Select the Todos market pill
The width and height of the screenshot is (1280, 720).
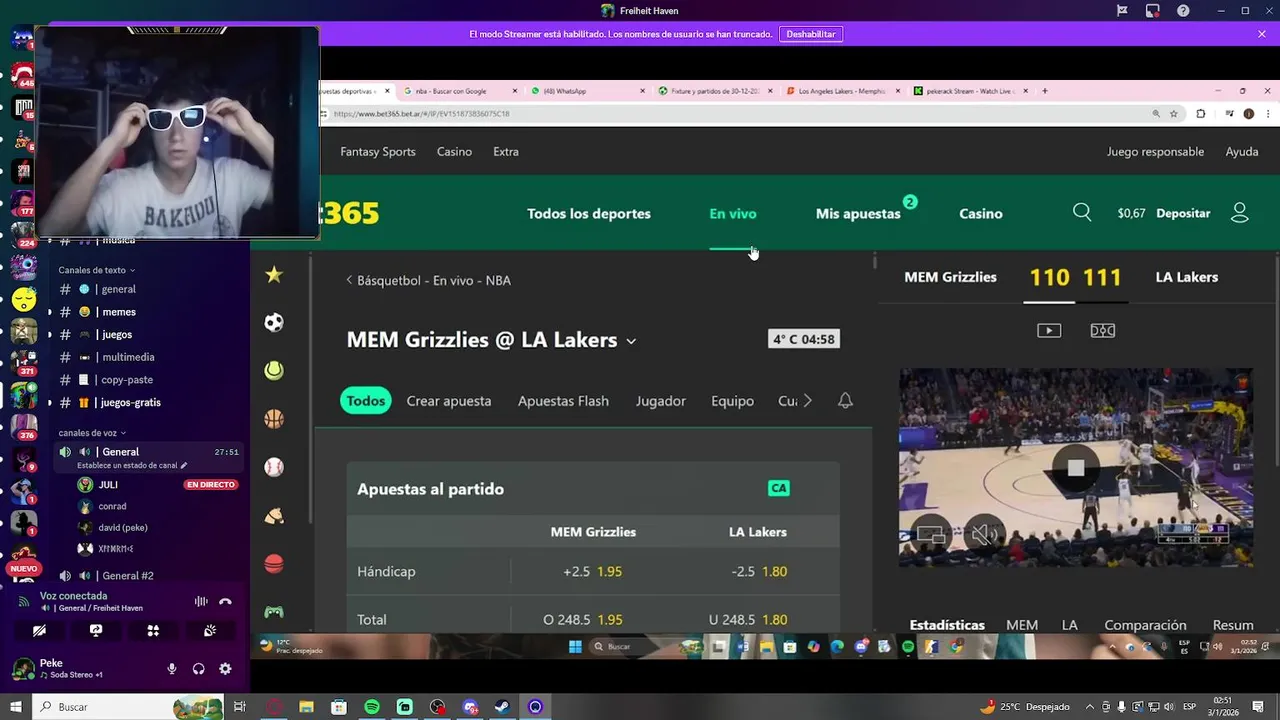tap(366, 401)
